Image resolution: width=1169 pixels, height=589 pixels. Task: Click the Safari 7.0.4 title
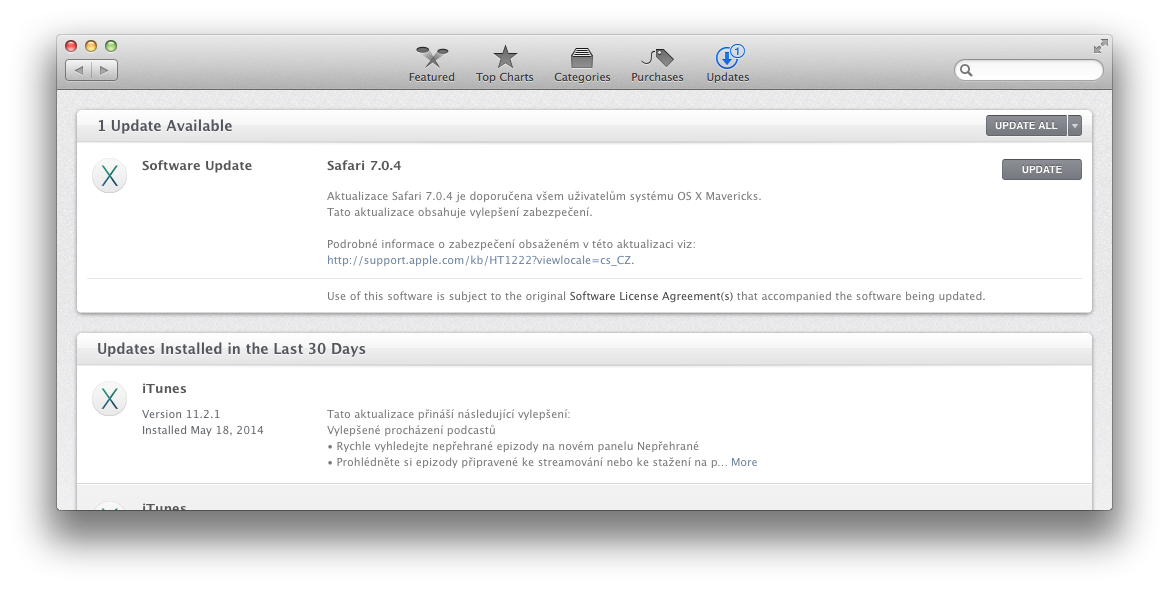364,166
